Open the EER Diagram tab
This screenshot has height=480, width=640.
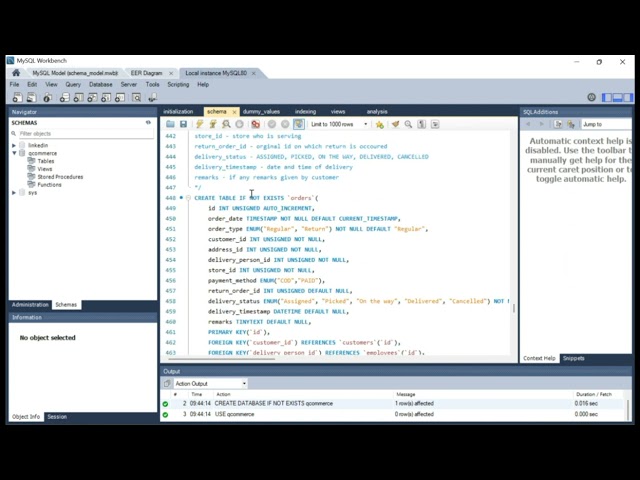146,73
